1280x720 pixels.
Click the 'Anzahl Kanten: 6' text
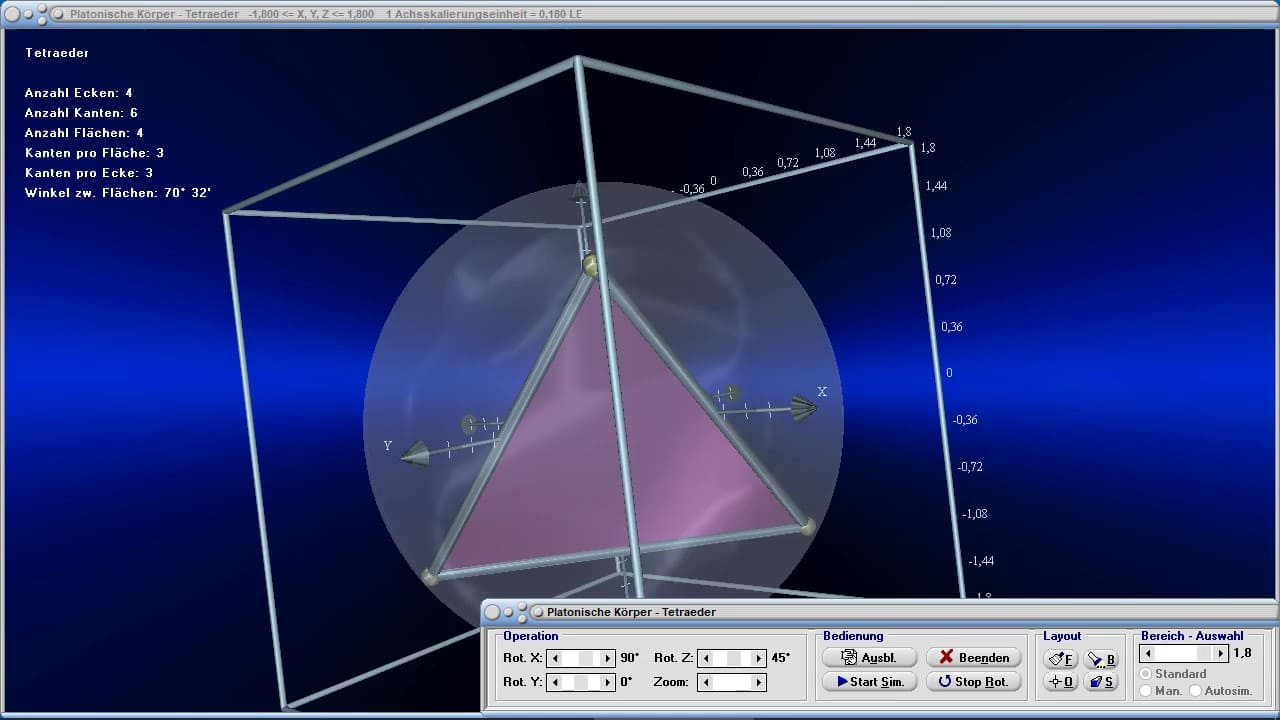[81, 113]
